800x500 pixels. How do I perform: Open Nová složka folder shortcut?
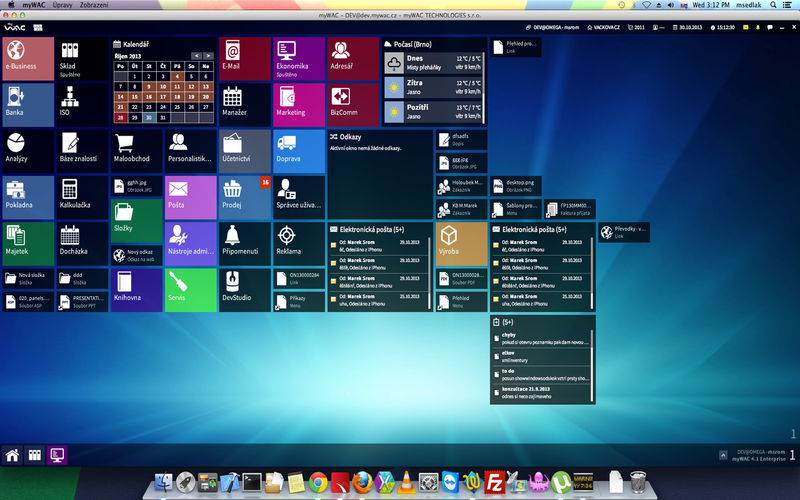(x=28, y=279)
